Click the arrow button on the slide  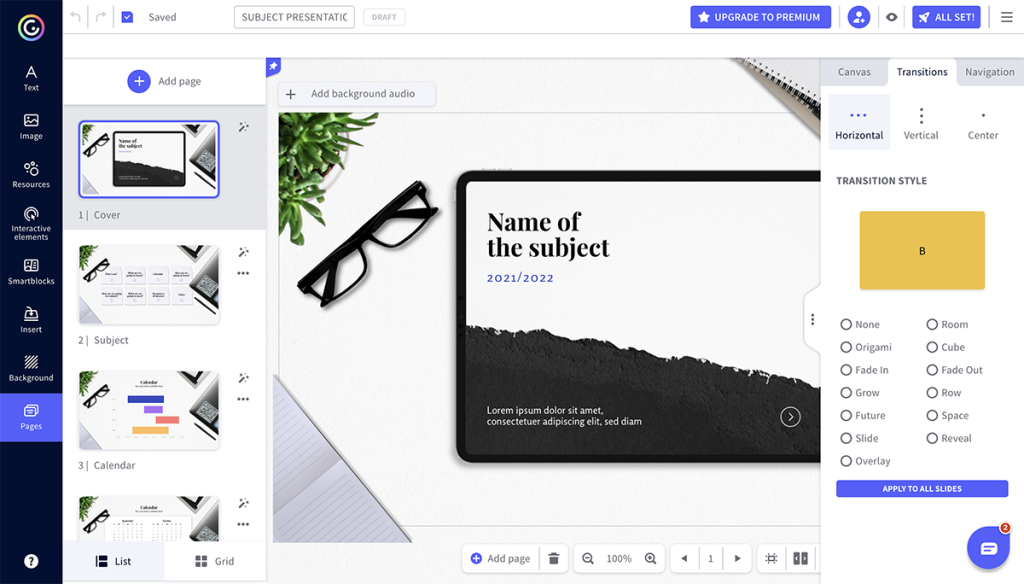[x=790, y=417]
